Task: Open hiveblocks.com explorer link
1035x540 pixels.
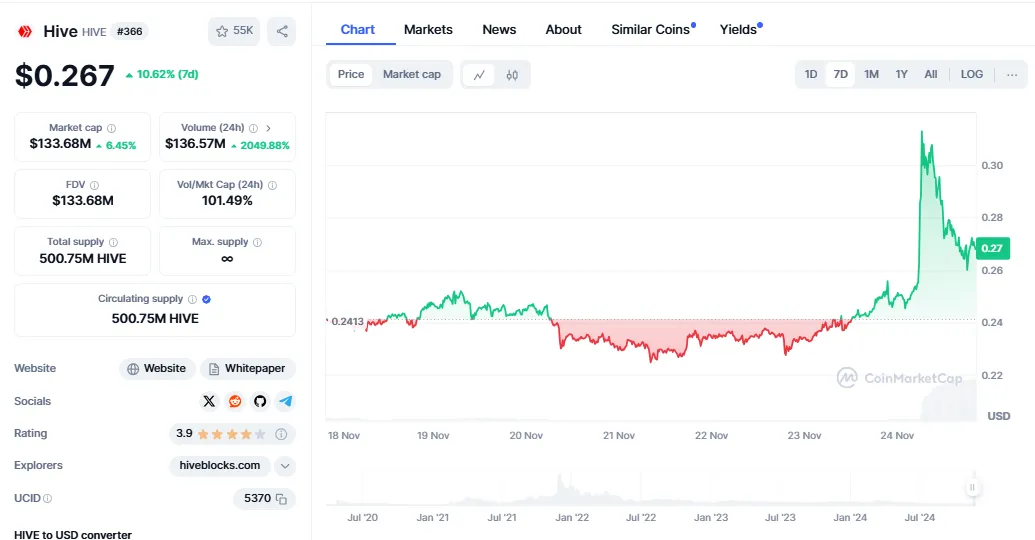Action: pyautogui.click(x=220, y=465)
